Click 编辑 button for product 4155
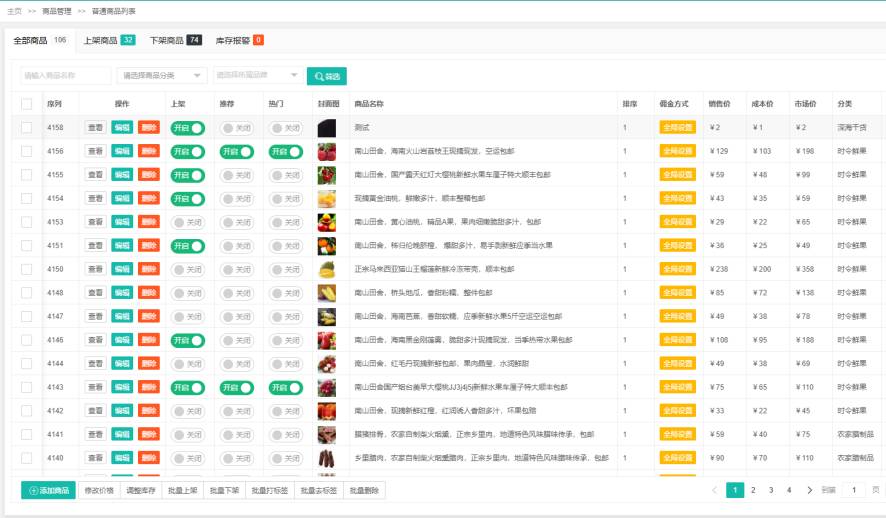Image resolution: width=886 pixels, height=518 pixels. [x=121, y=175]
